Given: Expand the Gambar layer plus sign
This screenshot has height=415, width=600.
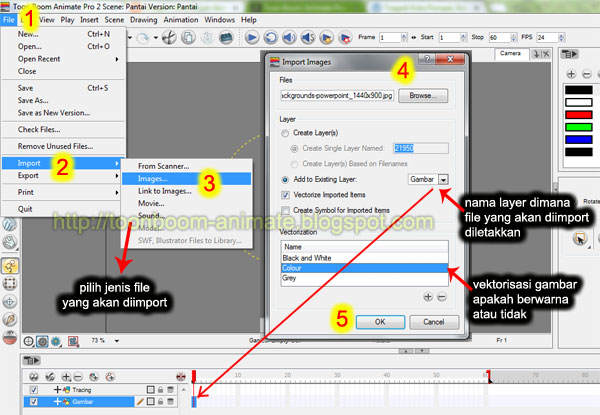Looking at the screenshot, I should 57,402.
